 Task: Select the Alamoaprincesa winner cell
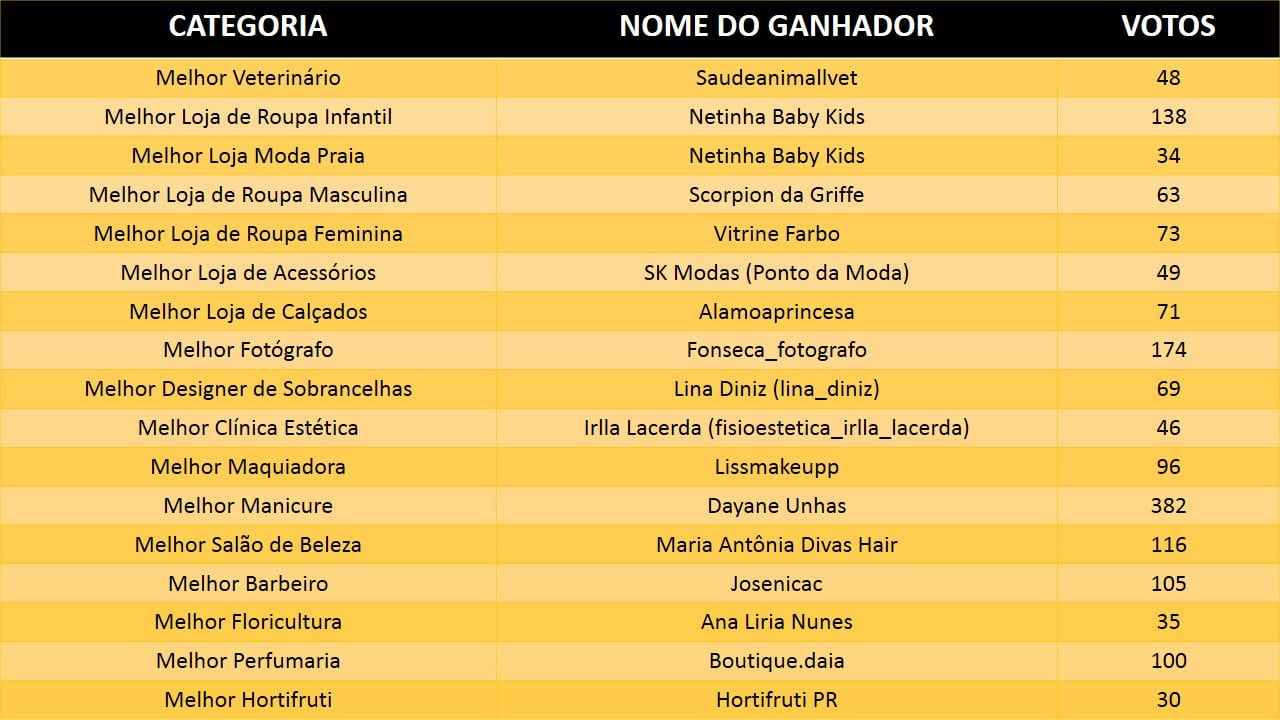coord(776,312)
